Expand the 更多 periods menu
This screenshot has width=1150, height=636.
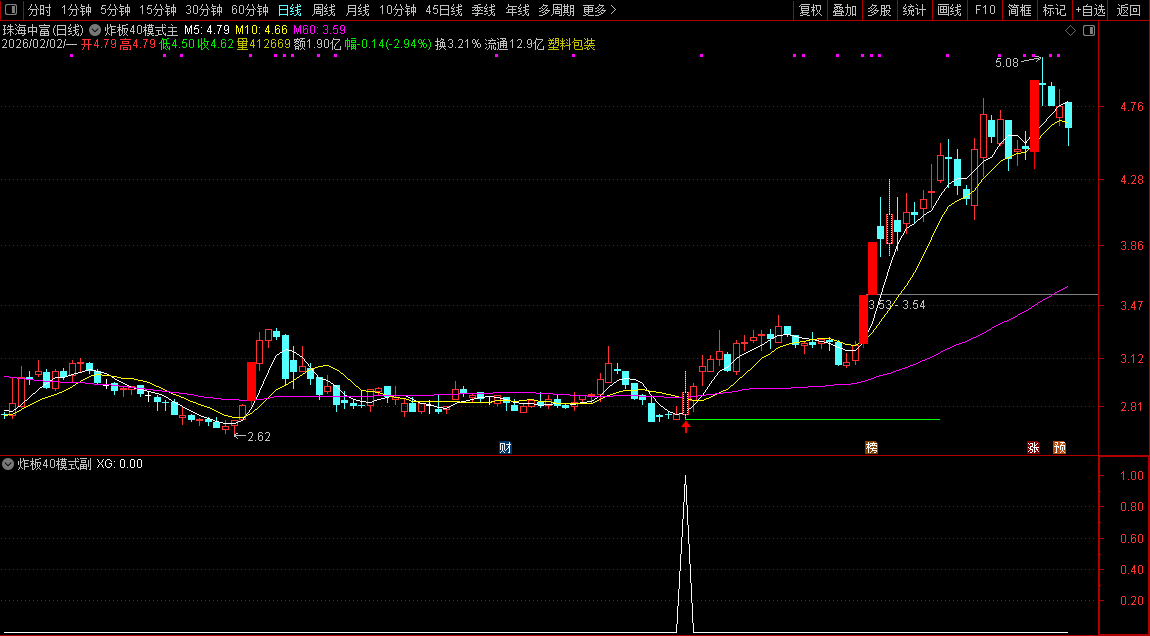pos(599,10)
